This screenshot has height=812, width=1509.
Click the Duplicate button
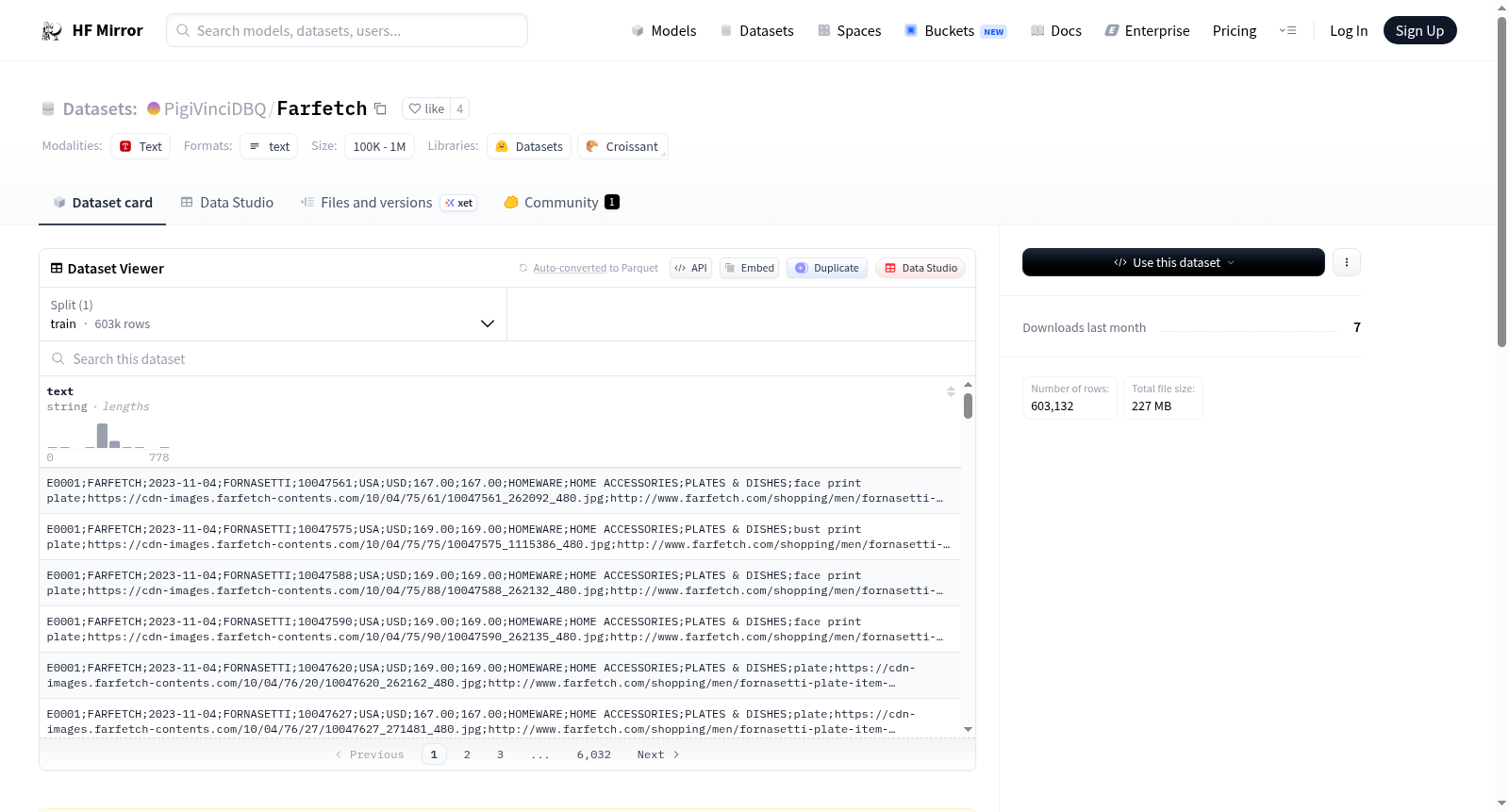(x=827, y=268)
